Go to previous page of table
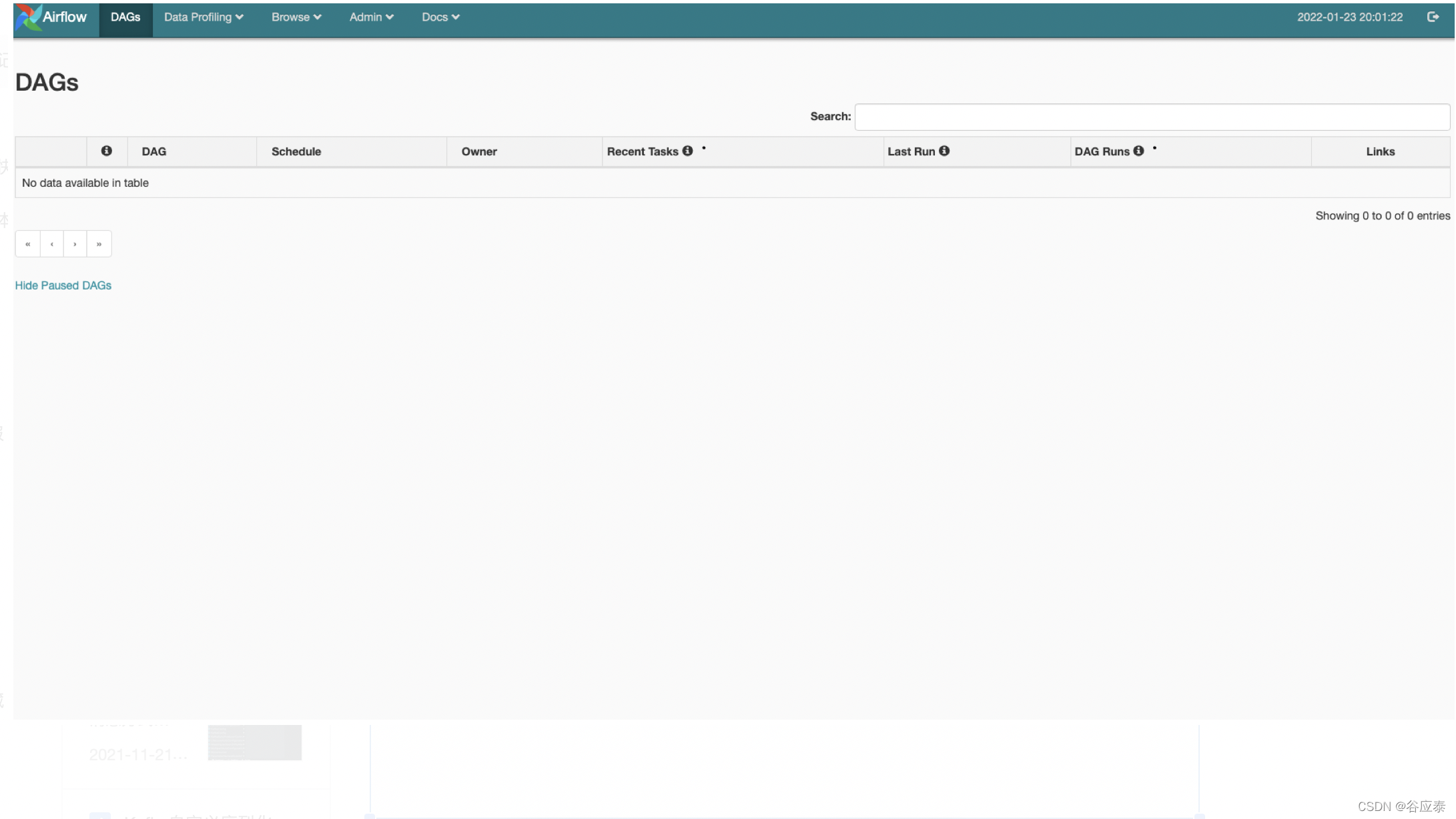1456x819 pixels. pos(52,244)
